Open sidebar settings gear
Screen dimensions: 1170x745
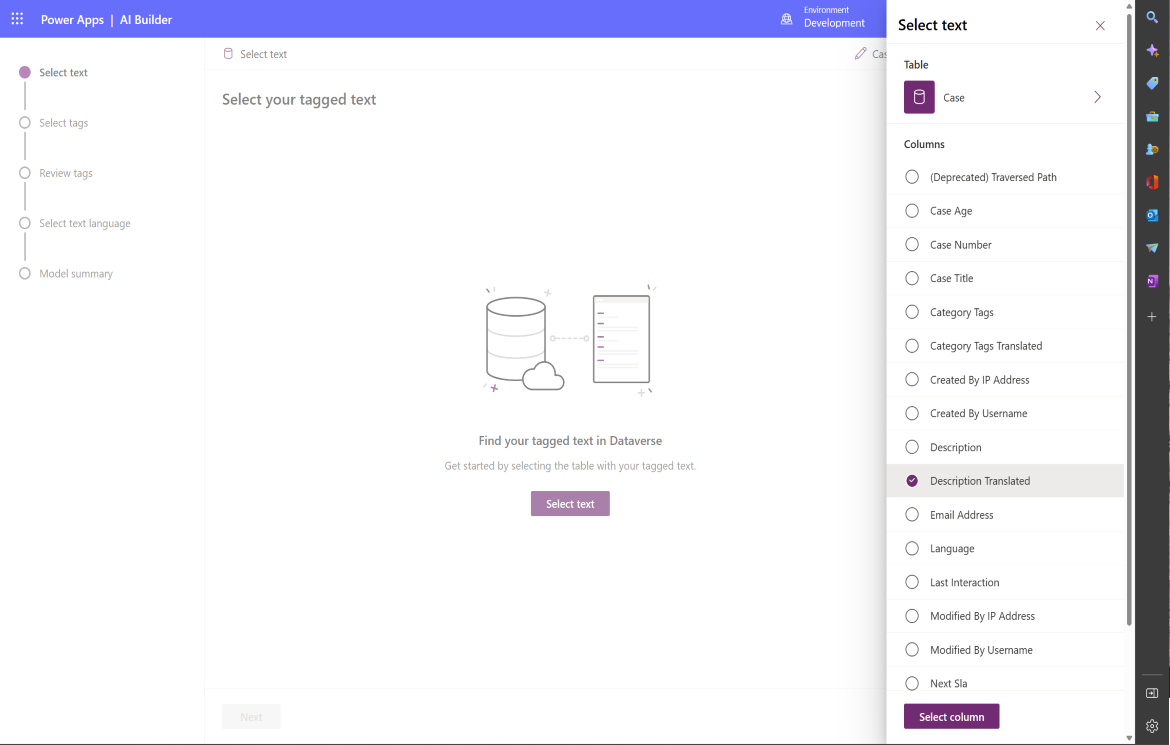point(1152,726)
